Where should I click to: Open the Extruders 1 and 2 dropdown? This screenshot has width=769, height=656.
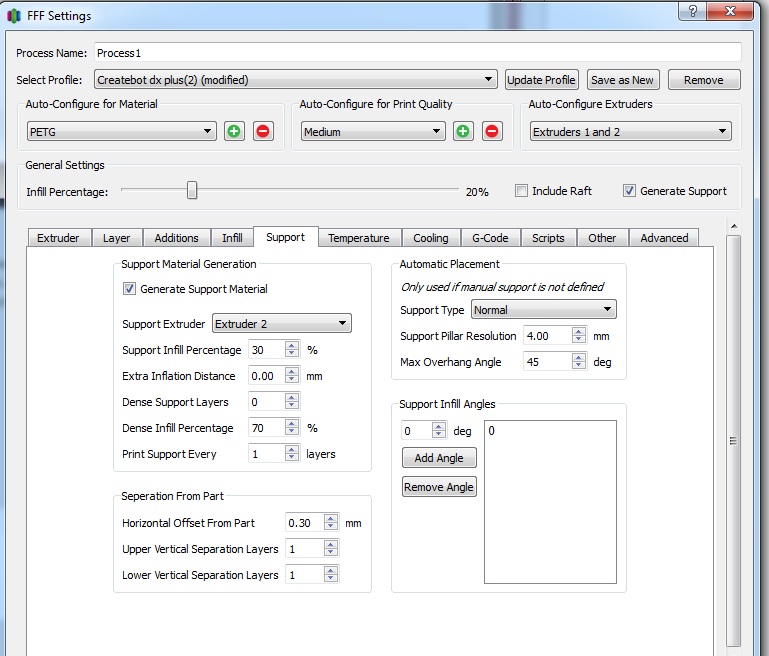[x=630, y=131]
